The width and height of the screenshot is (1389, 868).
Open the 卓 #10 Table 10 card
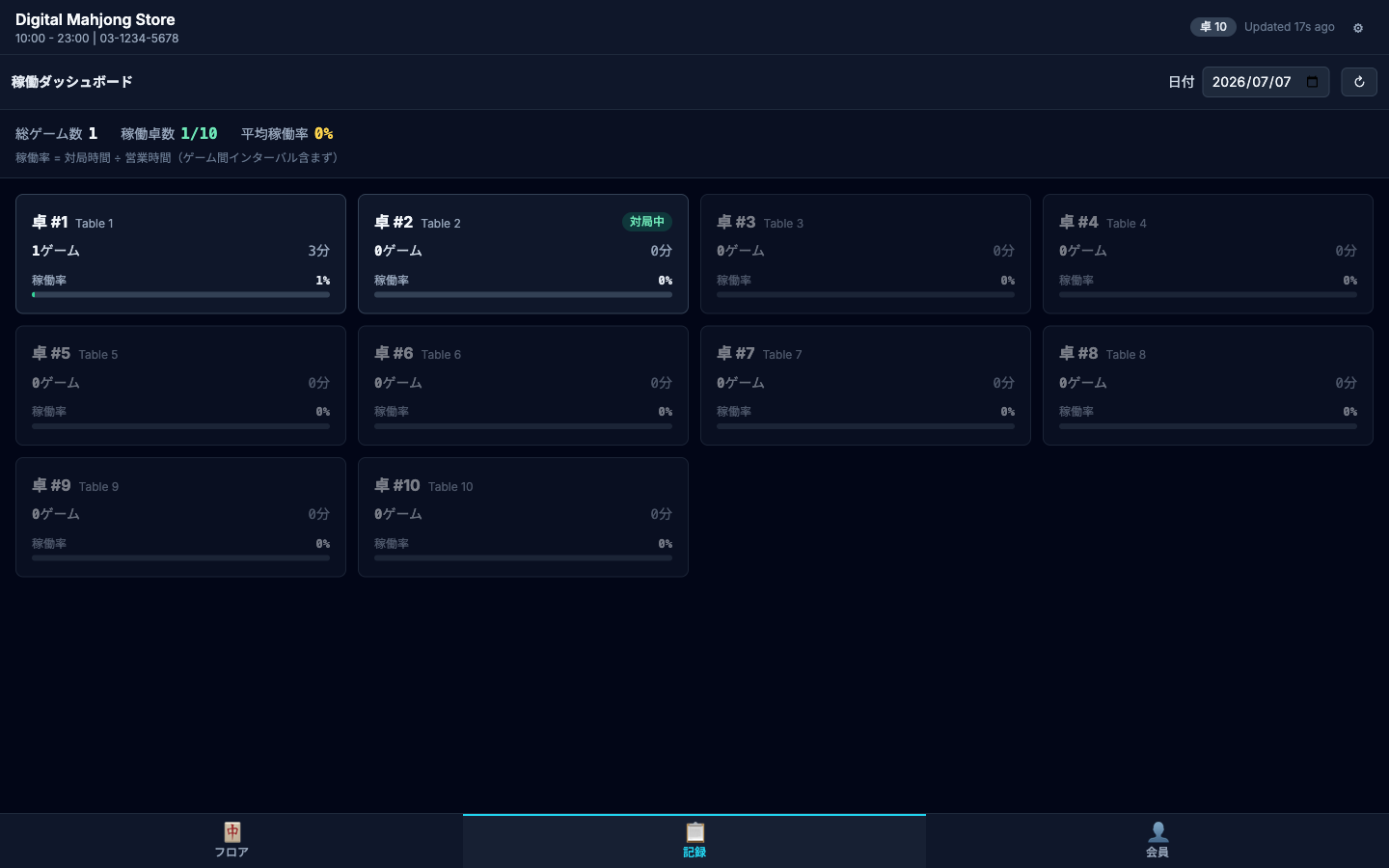(523, 517)
